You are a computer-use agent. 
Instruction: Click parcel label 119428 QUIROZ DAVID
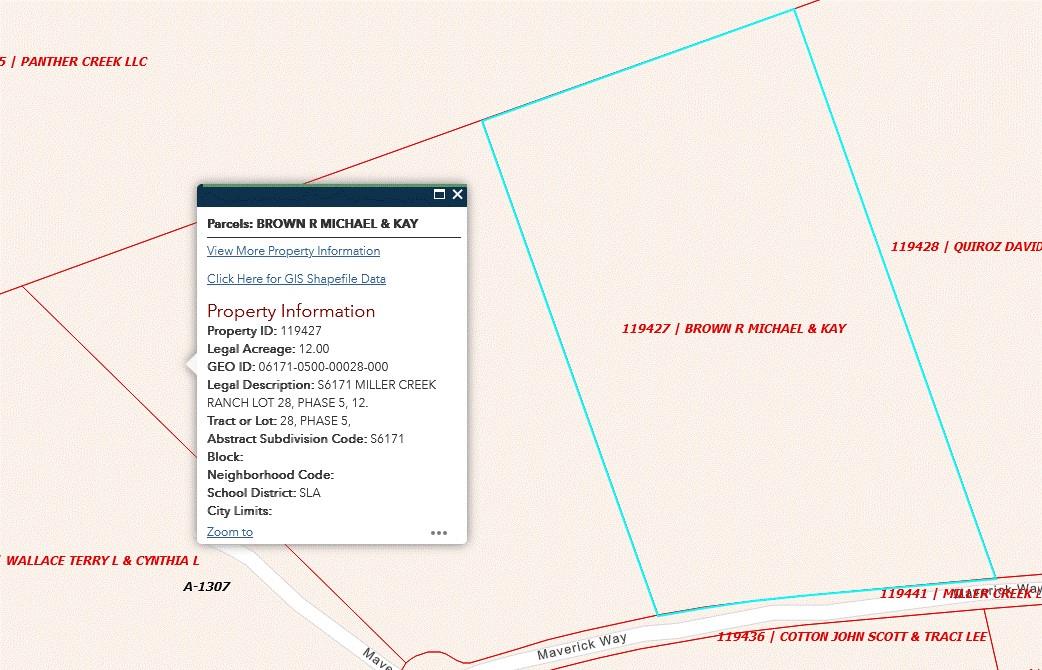pyautogui.click(x=965, y=246)
